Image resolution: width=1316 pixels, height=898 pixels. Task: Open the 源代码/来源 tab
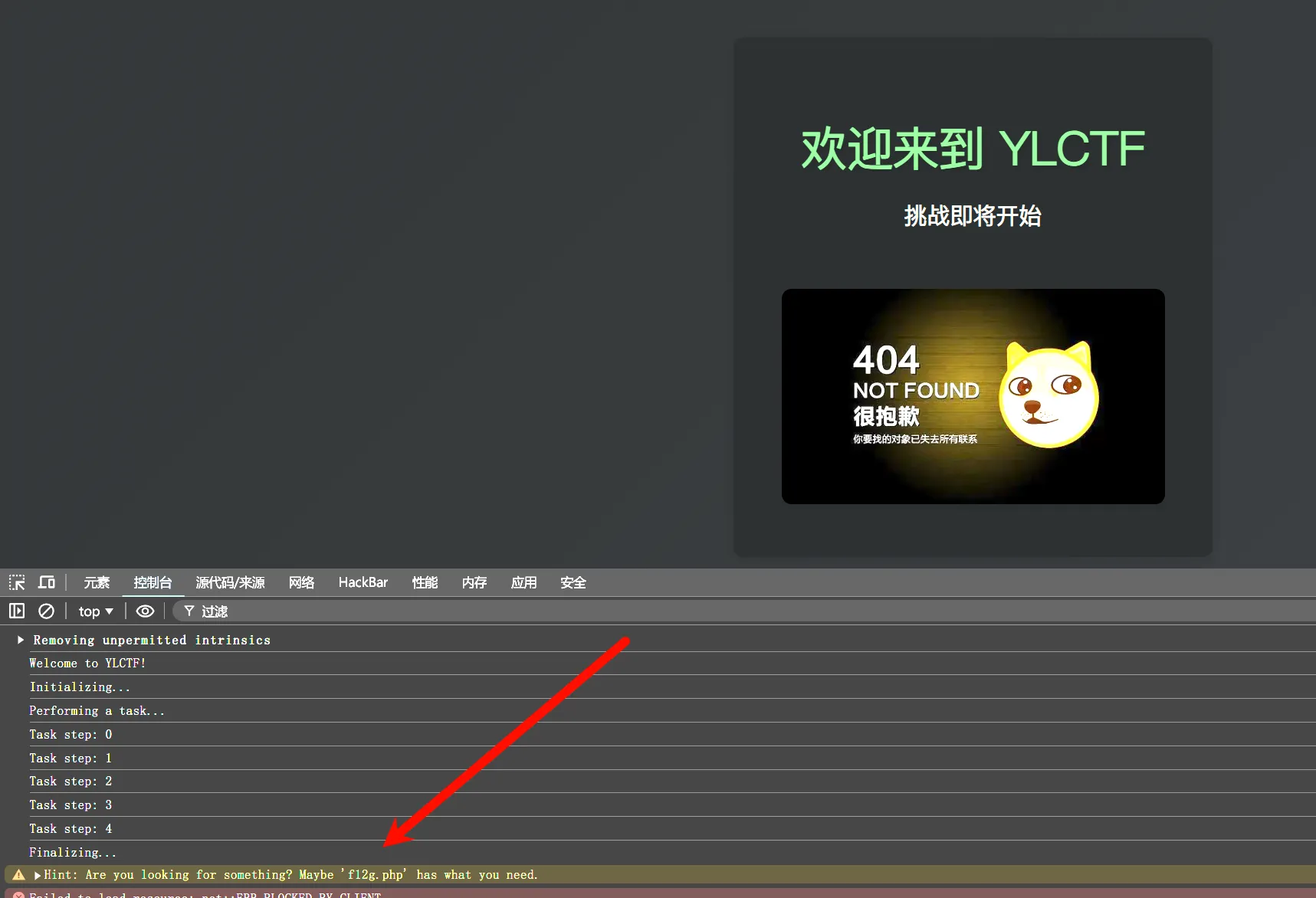230,582
